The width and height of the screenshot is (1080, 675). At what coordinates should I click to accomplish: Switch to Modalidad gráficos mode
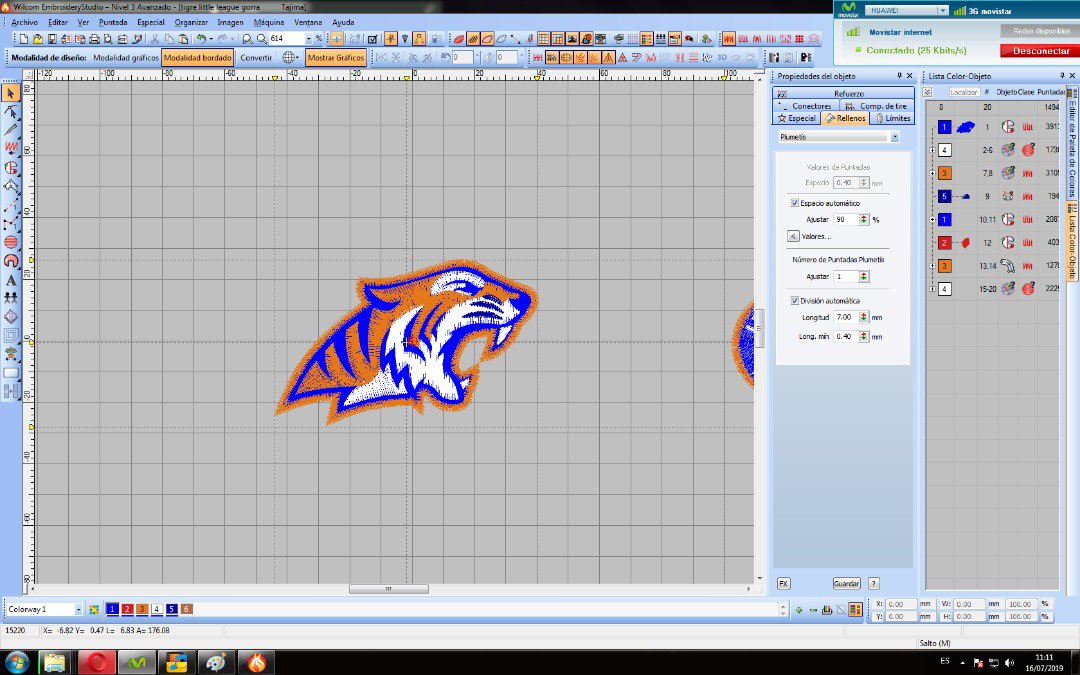(x=125, y=58)
